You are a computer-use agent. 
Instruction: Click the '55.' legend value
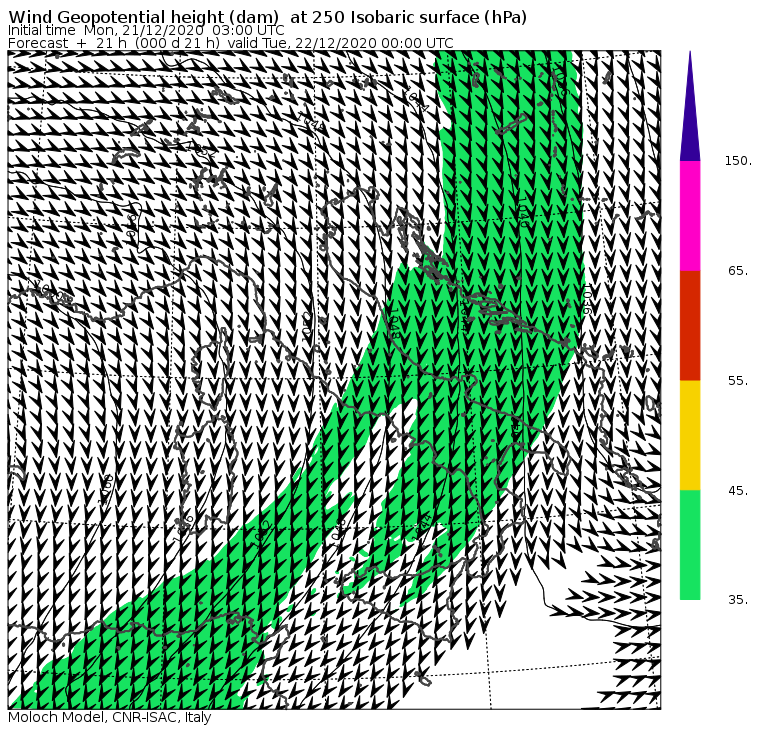pos(738,381)
